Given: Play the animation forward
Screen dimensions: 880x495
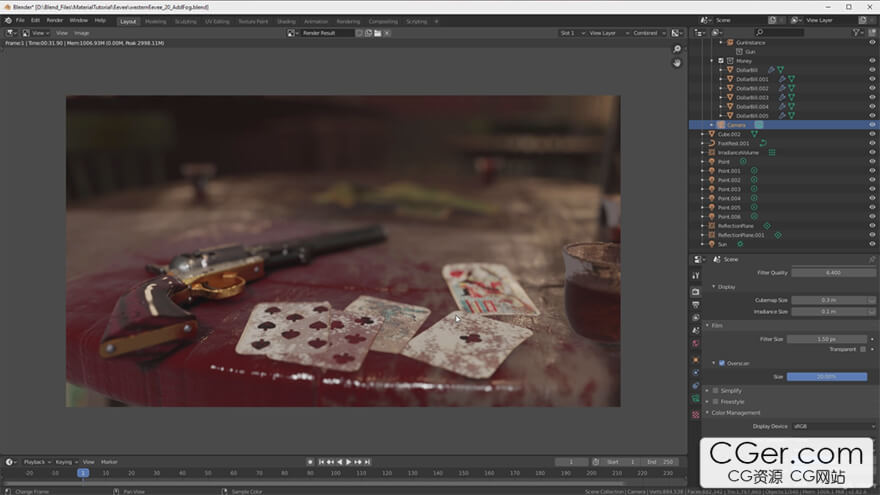Looking at the screenshot, I should coord(349,462).
